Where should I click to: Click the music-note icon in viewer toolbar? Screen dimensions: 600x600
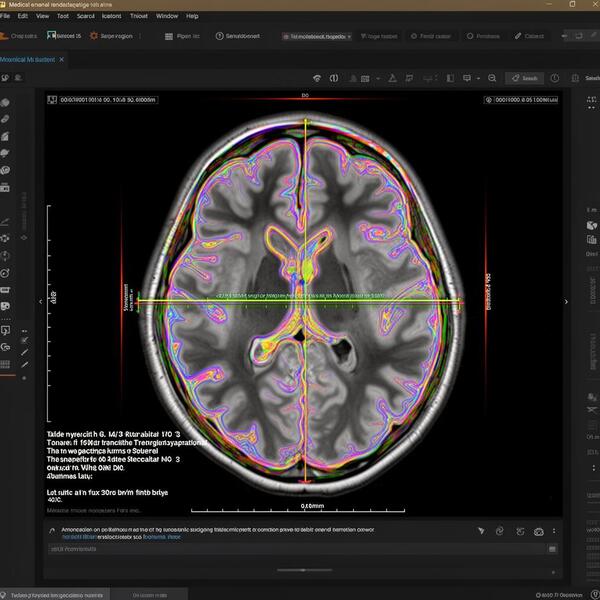[x=409, y=78]
